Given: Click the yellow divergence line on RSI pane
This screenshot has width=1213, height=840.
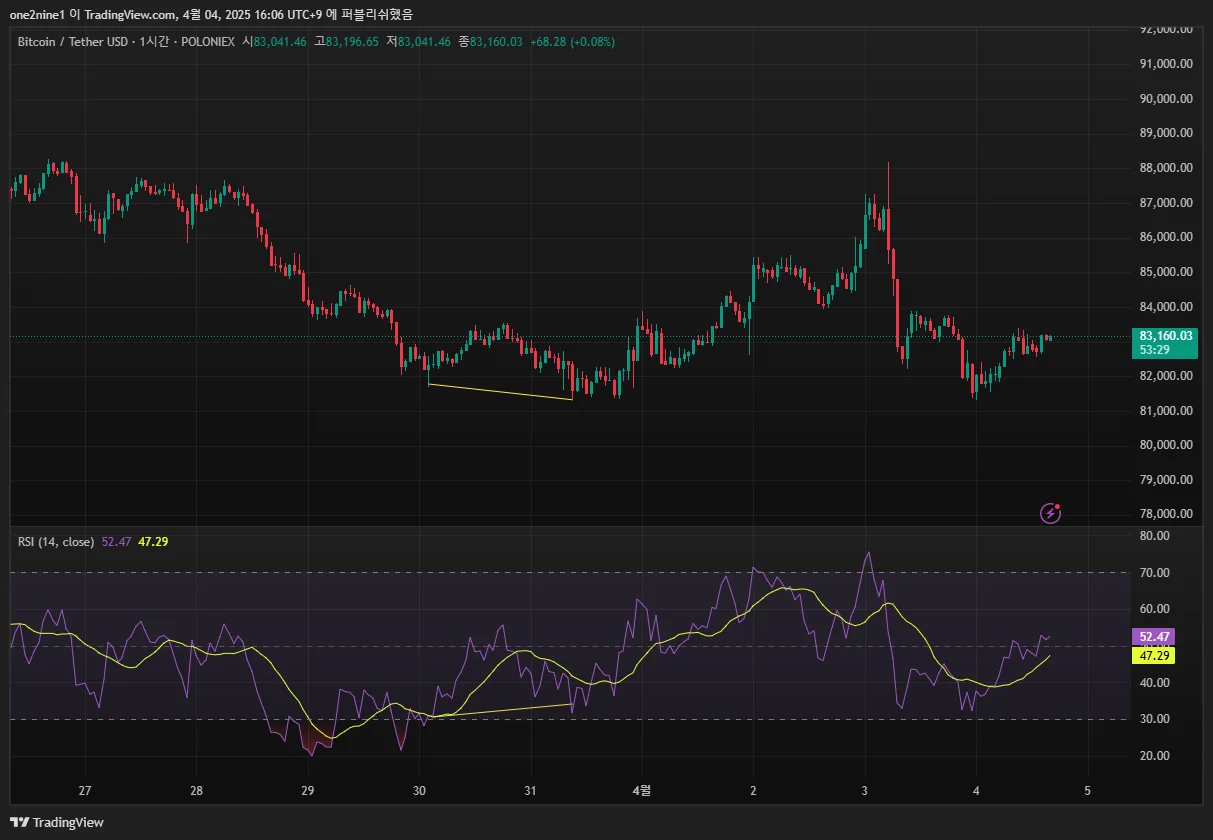Looking at the screenshot, I should pyautogui.click(x=500, y=711).
